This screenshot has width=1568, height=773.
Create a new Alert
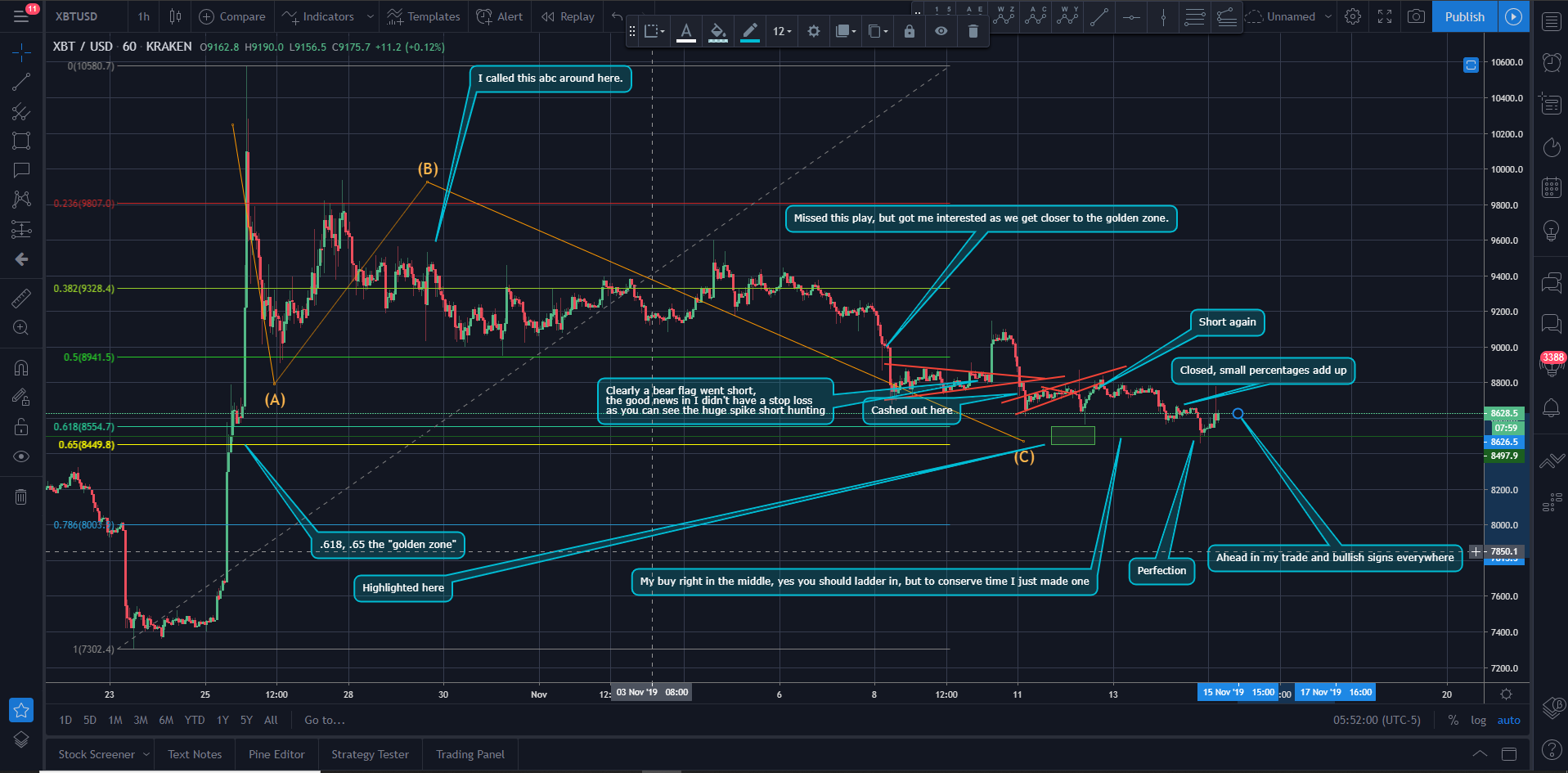point(500,16)
